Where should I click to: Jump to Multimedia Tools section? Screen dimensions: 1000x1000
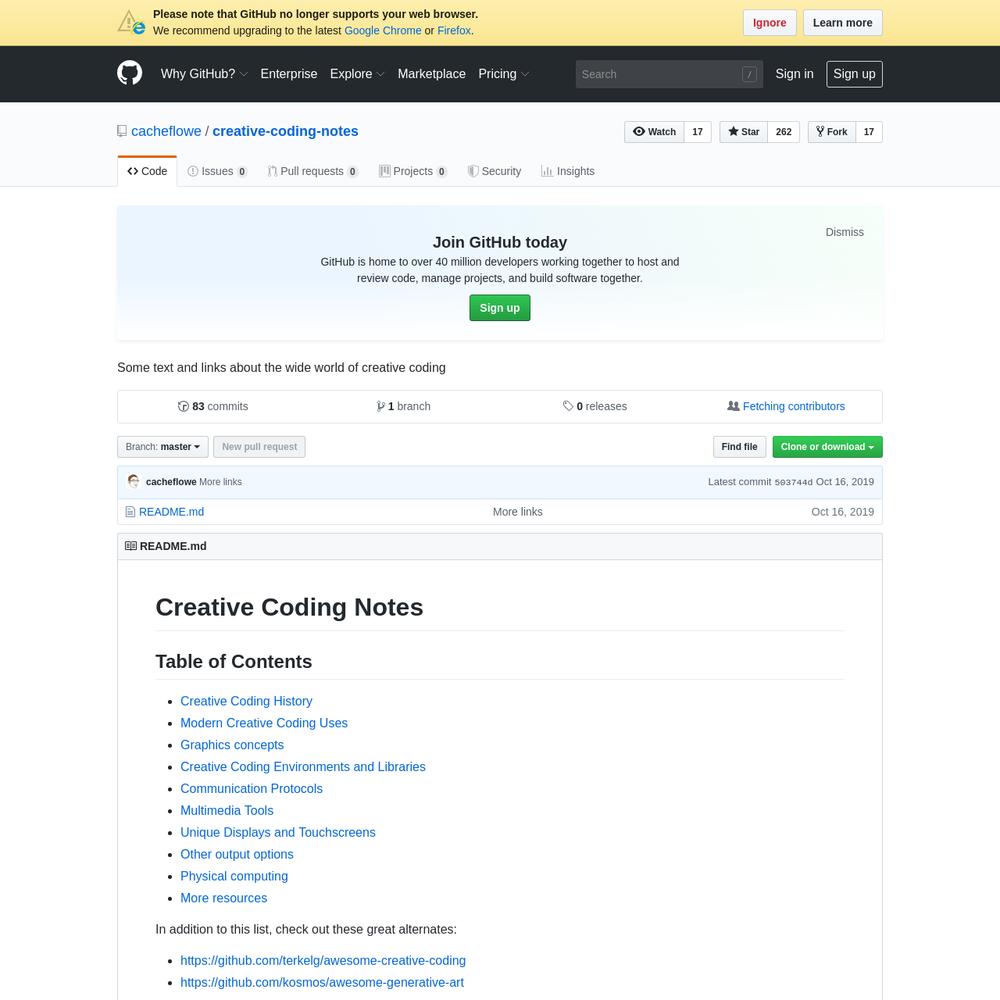pyautogui.click(x=227, y=810)
